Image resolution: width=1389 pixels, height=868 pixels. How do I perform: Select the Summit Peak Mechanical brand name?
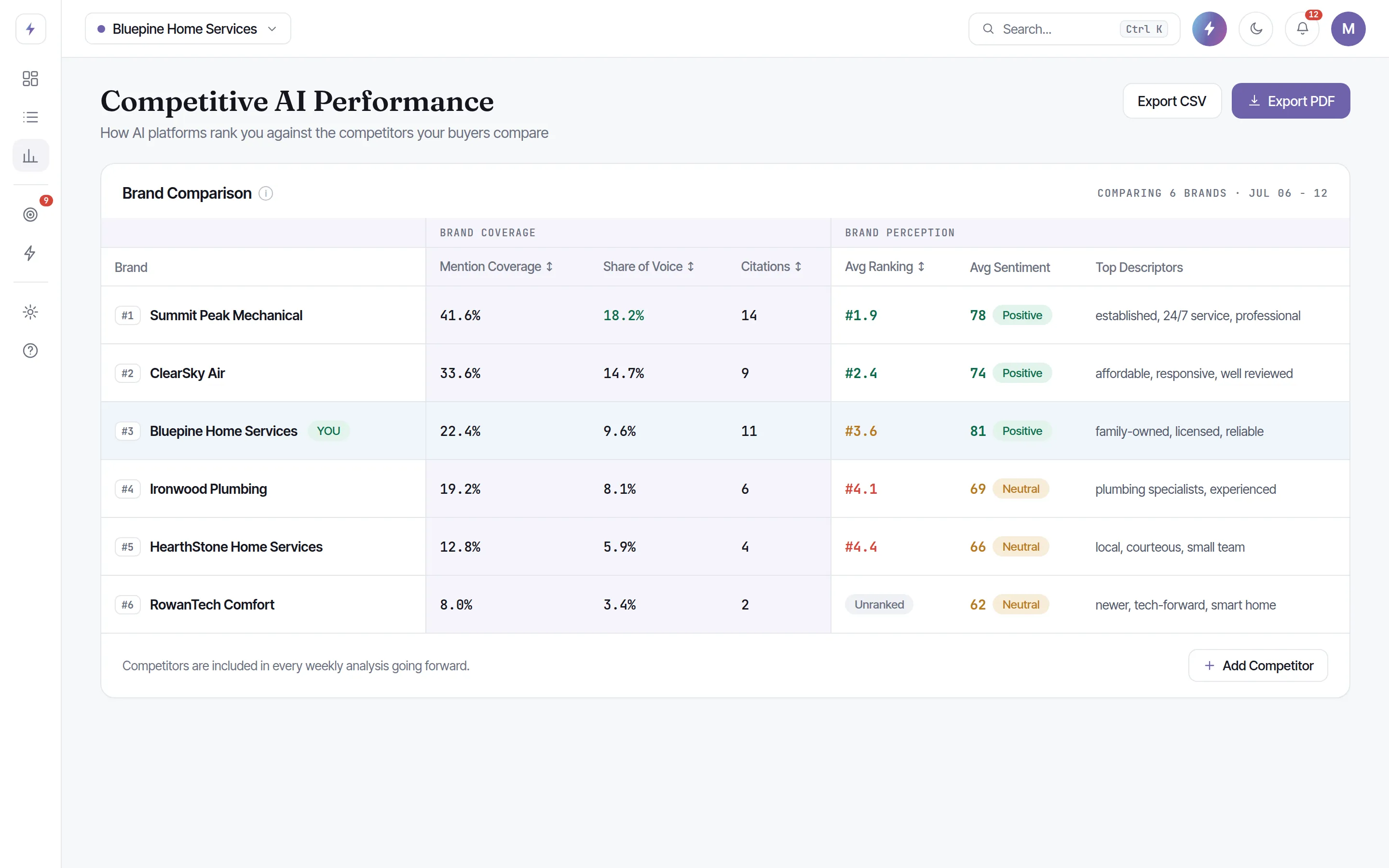click(226, 315)
